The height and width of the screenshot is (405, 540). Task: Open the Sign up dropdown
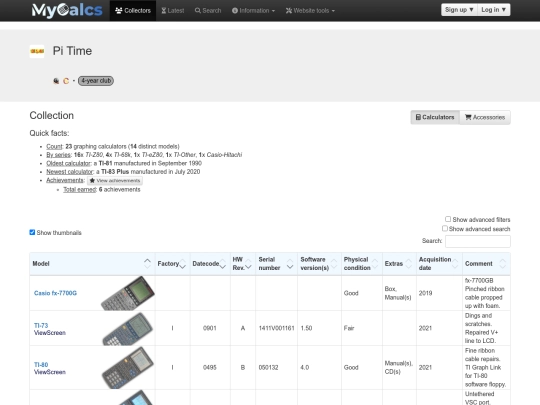coord(459,10)
